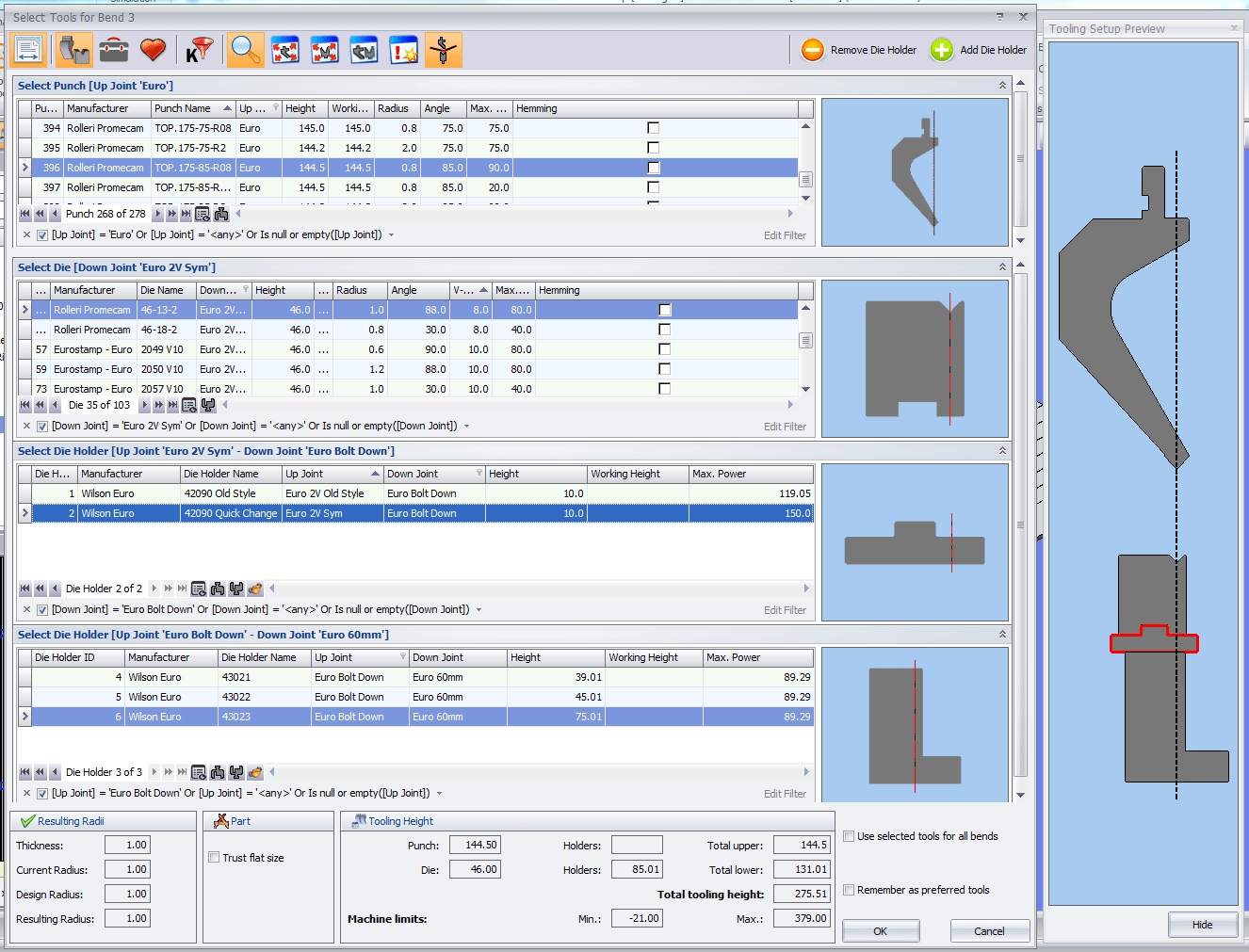Click the Cancel button
The width and height of the screenshot is (1249, 952).
tap(989, 930)
